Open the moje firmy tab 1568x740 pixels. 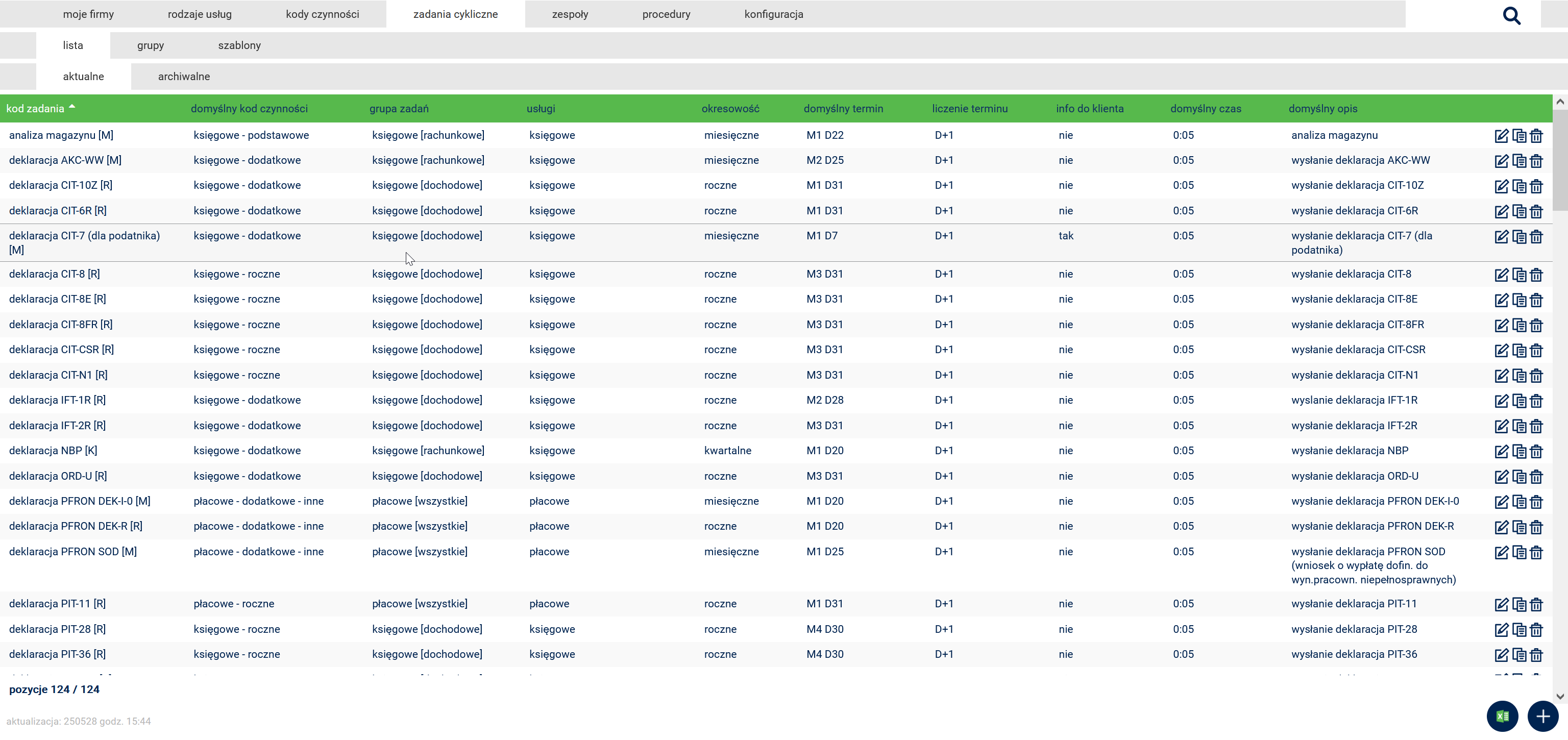pos(88,14)
